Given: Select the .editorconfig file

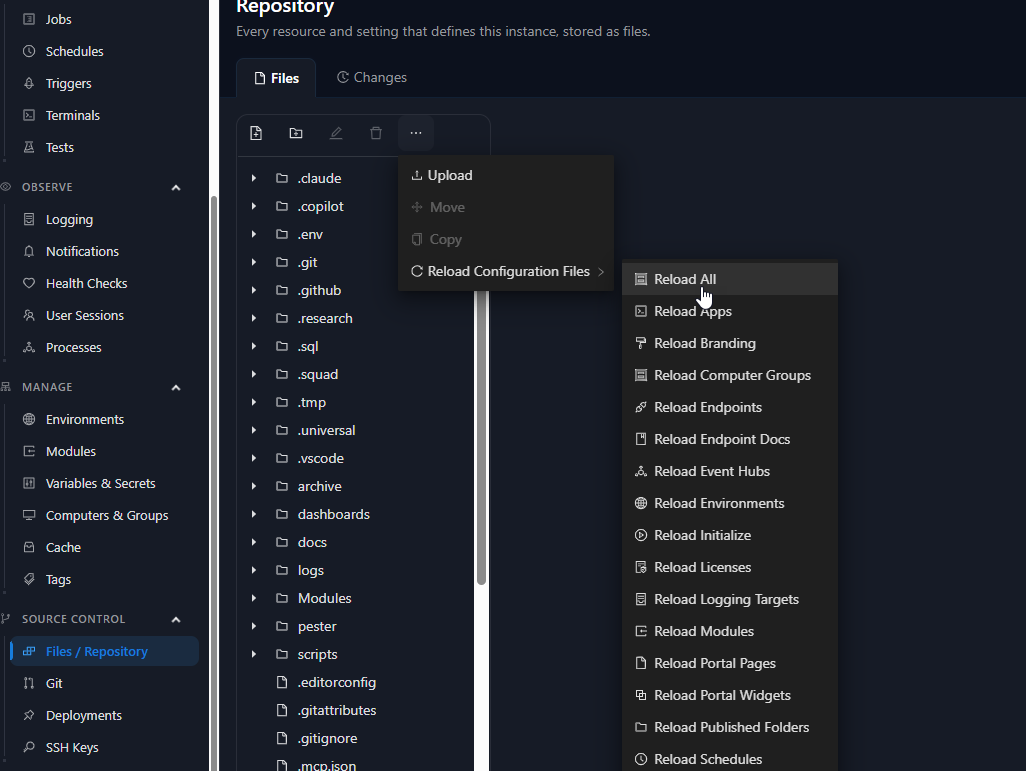Looking at the screenshot, I should pos(336,683).
